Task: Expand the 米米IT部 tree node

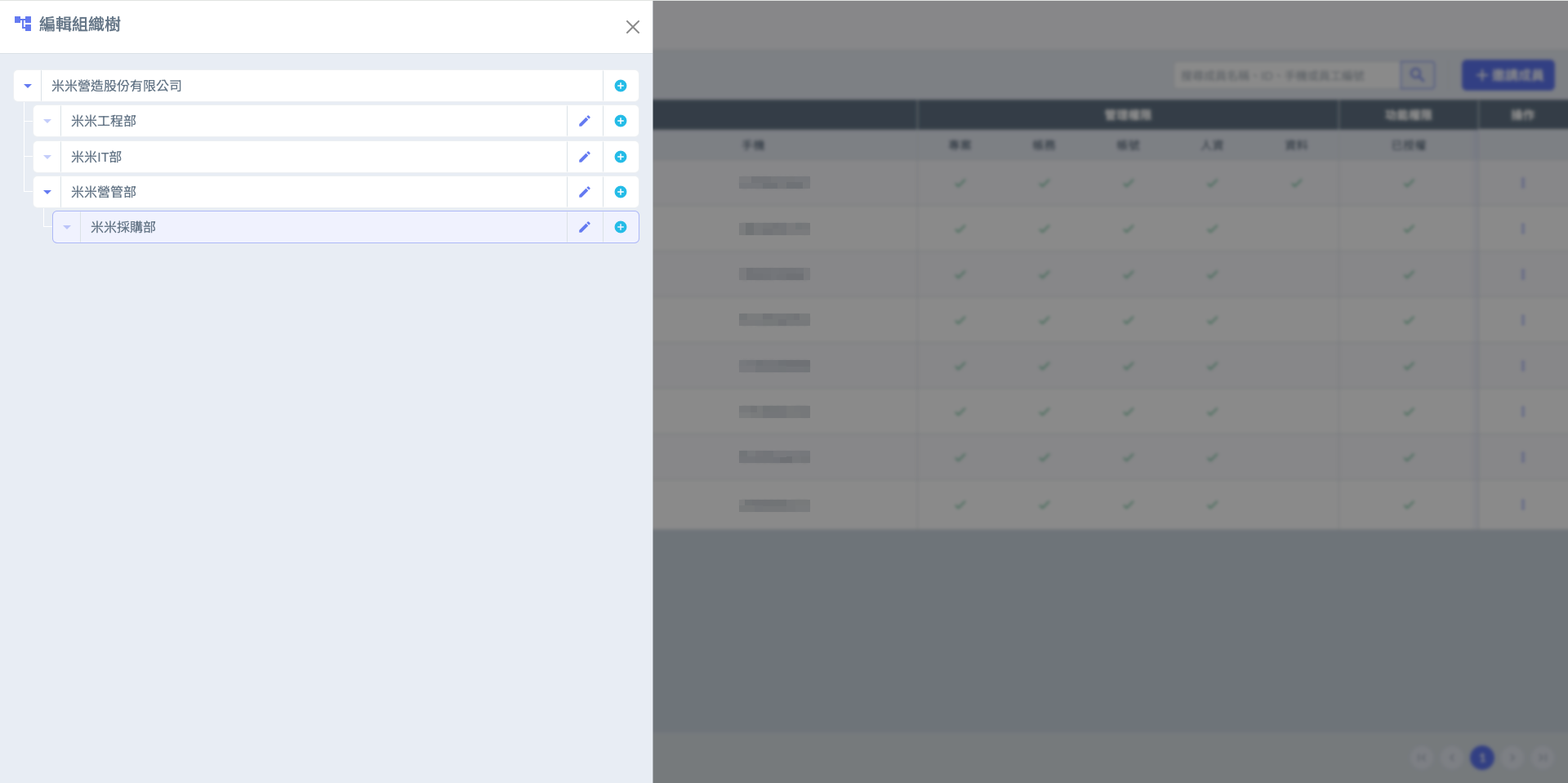Action: point(47,157)
